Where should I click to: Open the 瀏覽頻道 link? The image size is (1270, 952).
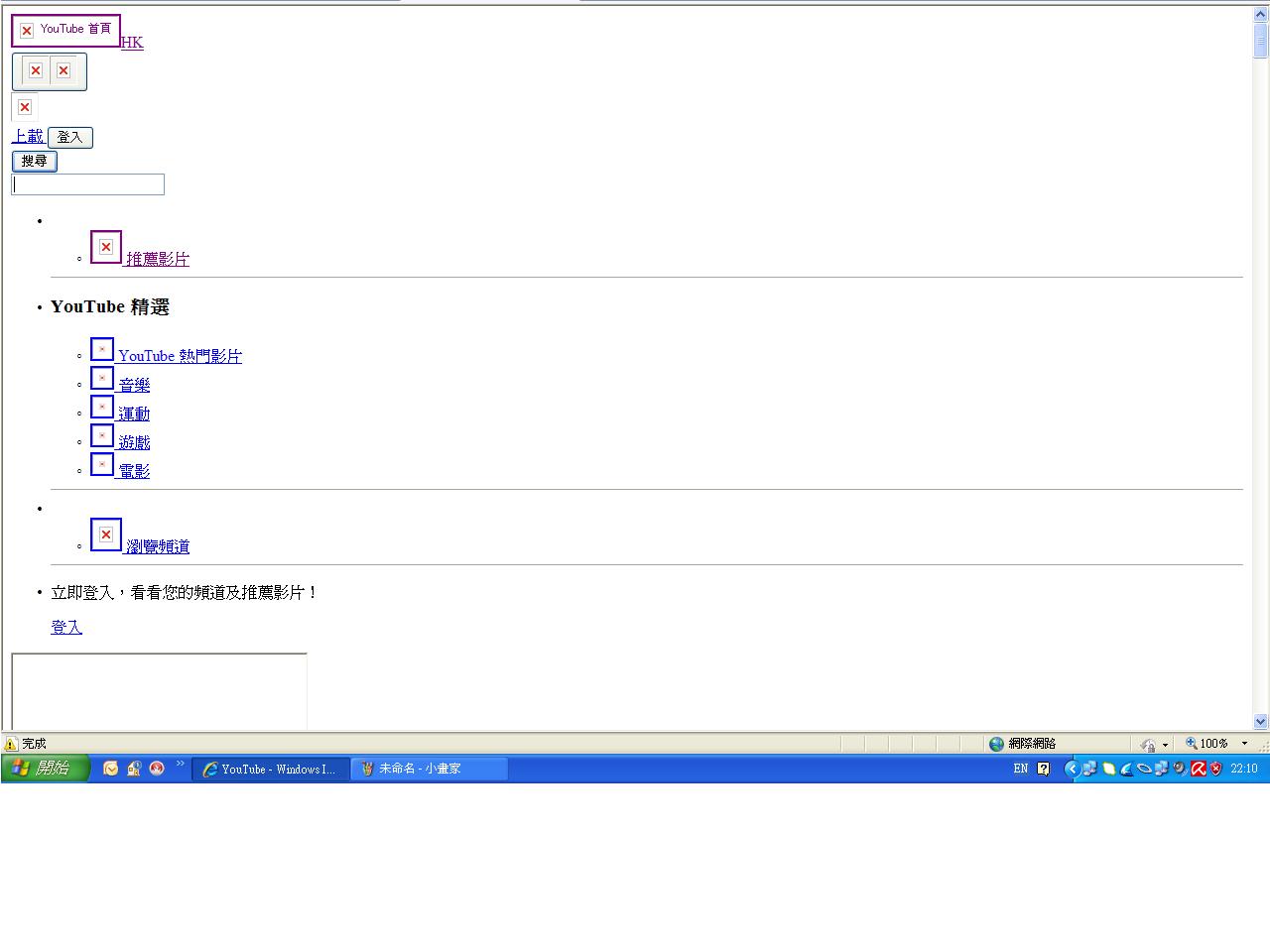coord(157,546)
